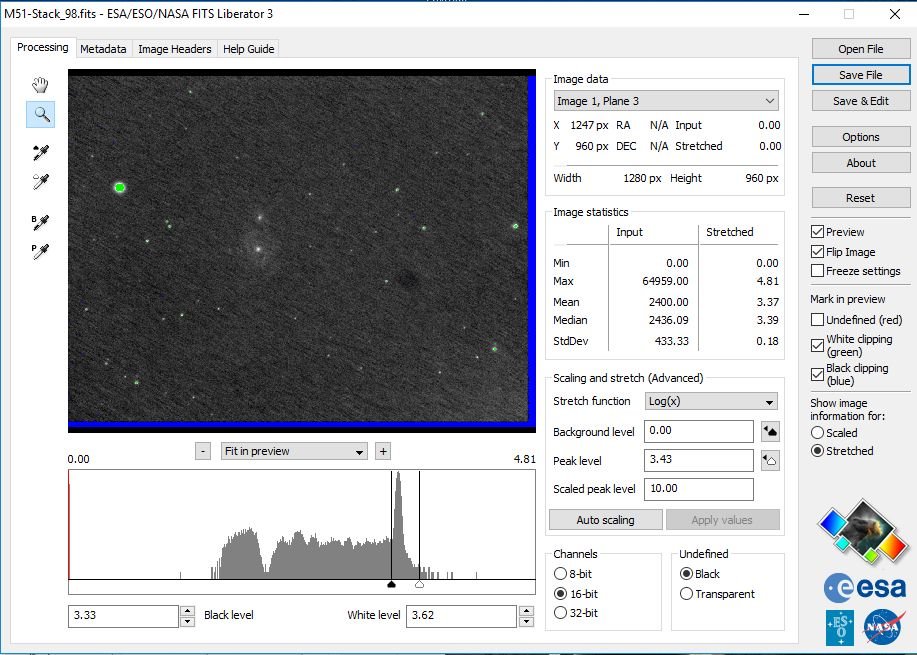This screenshot has width=917, height=655.
Task: Click the Open File button
Action: coord(861,49)
